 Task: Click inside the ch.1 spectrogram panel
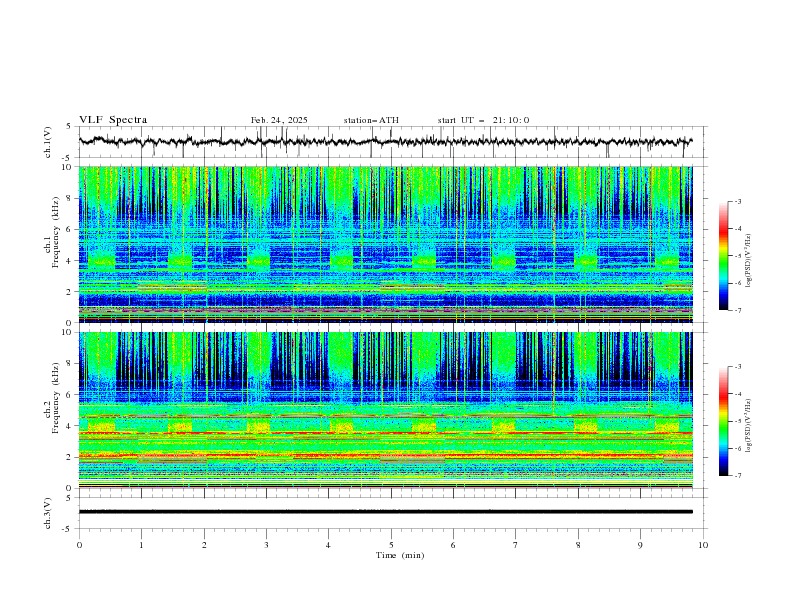tap(386, 244)
